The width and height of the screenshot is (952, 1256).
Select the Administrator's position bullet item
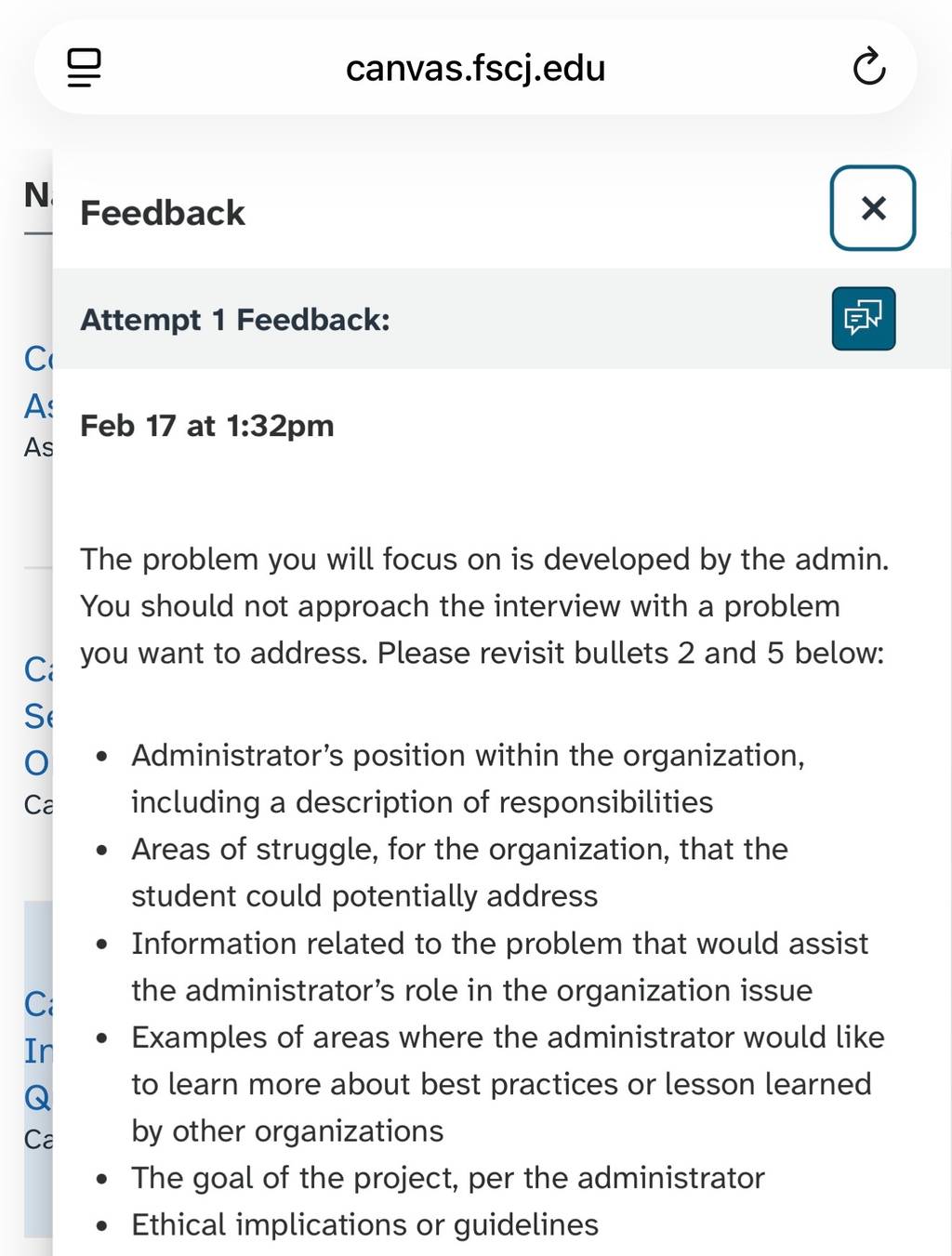(x=468, y=779)
